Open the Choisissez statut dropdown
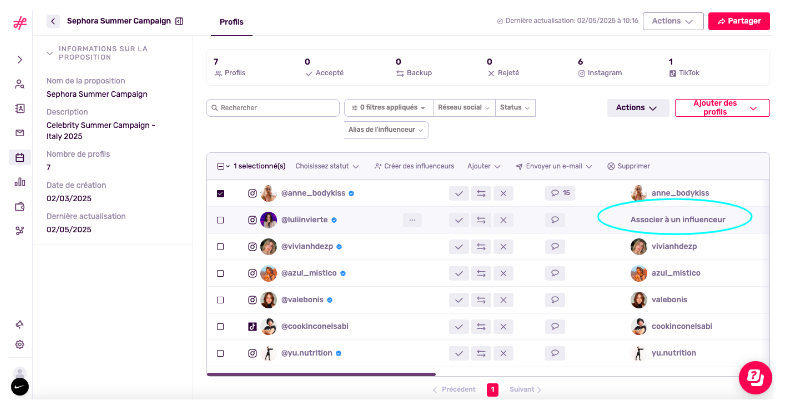 coord(327,166)
